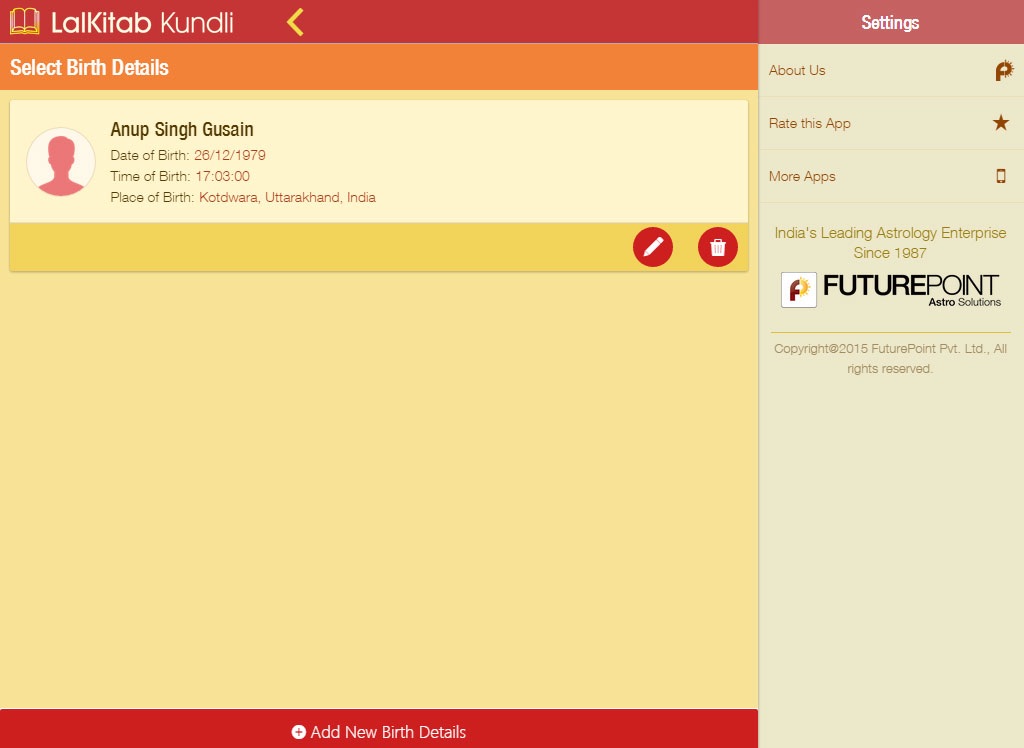Viewport: 1024px width, 748px height.
Task: Click the FuturePoint square logo icon
Action: tap(799, 290)
